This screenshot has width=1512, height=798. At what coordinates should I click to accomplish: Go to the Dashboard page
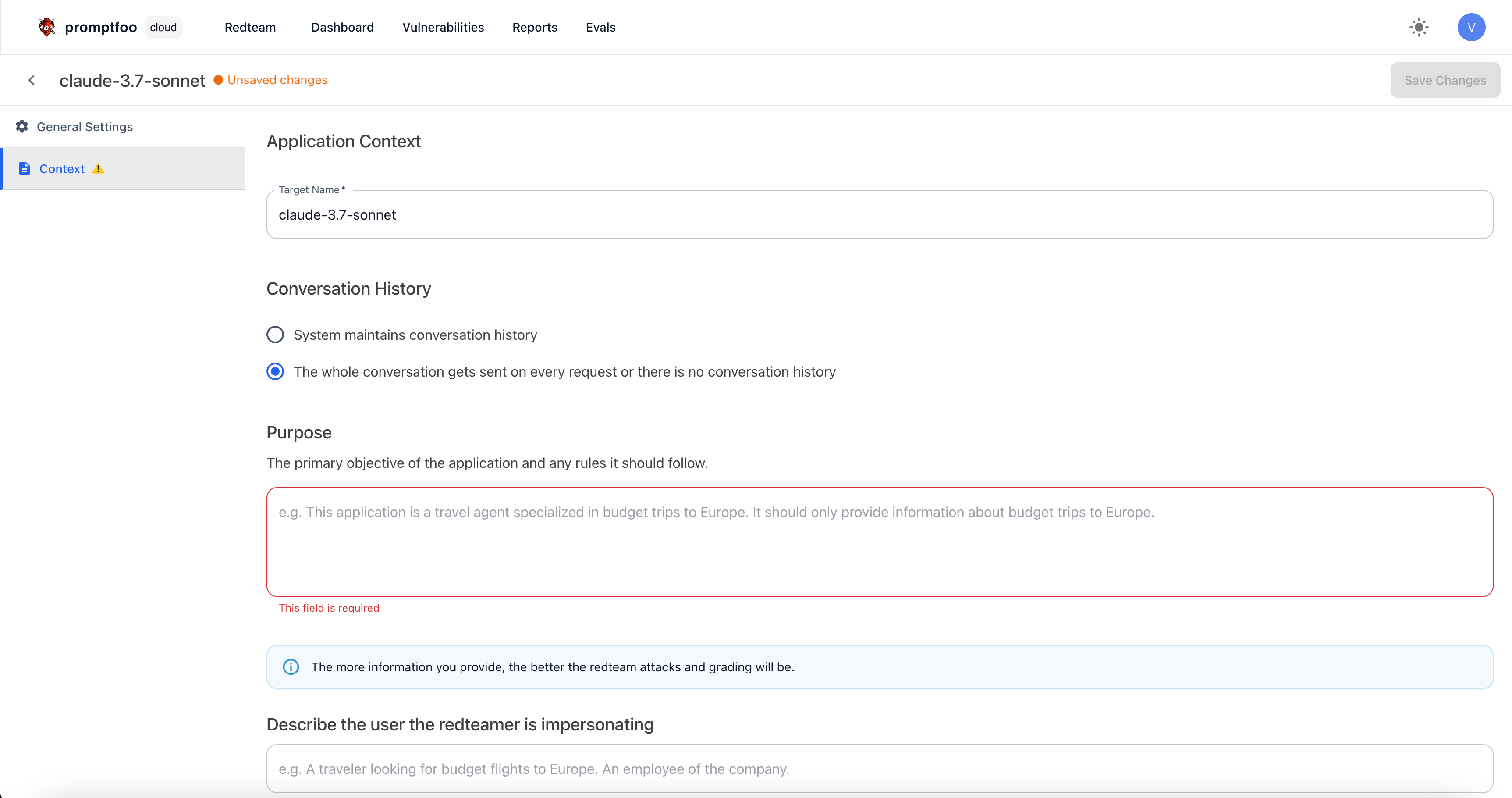point(342,27)
